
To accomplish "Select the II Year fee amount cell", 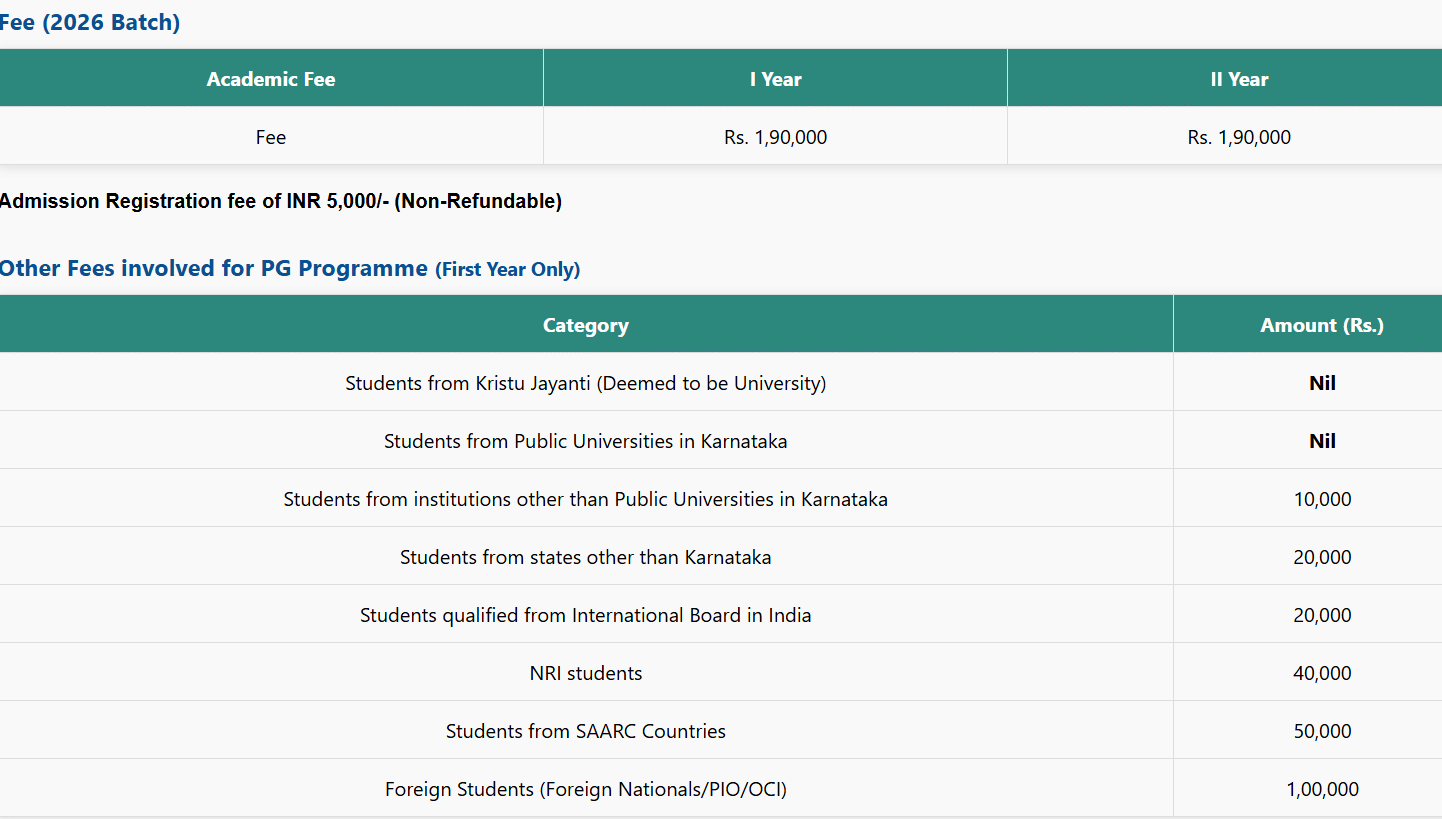I will click(1239, 137).
